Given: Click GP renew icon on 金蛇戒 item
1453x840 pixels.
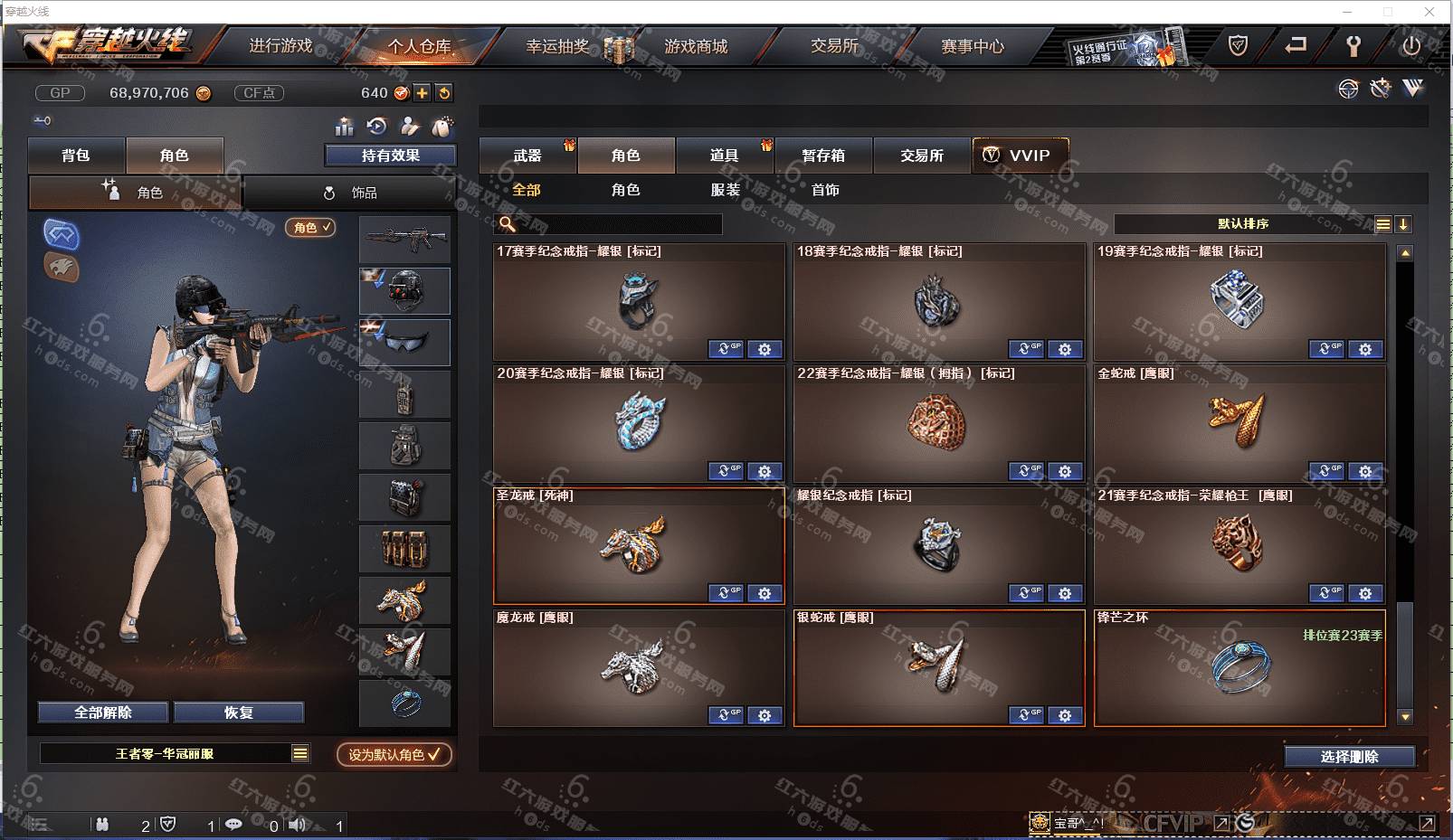Looking at the screenshot, I should point(1326,471).
